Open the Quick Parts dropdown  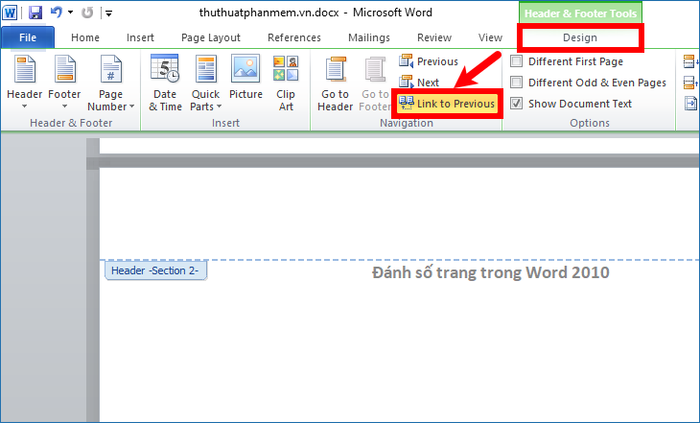[205, 82]
